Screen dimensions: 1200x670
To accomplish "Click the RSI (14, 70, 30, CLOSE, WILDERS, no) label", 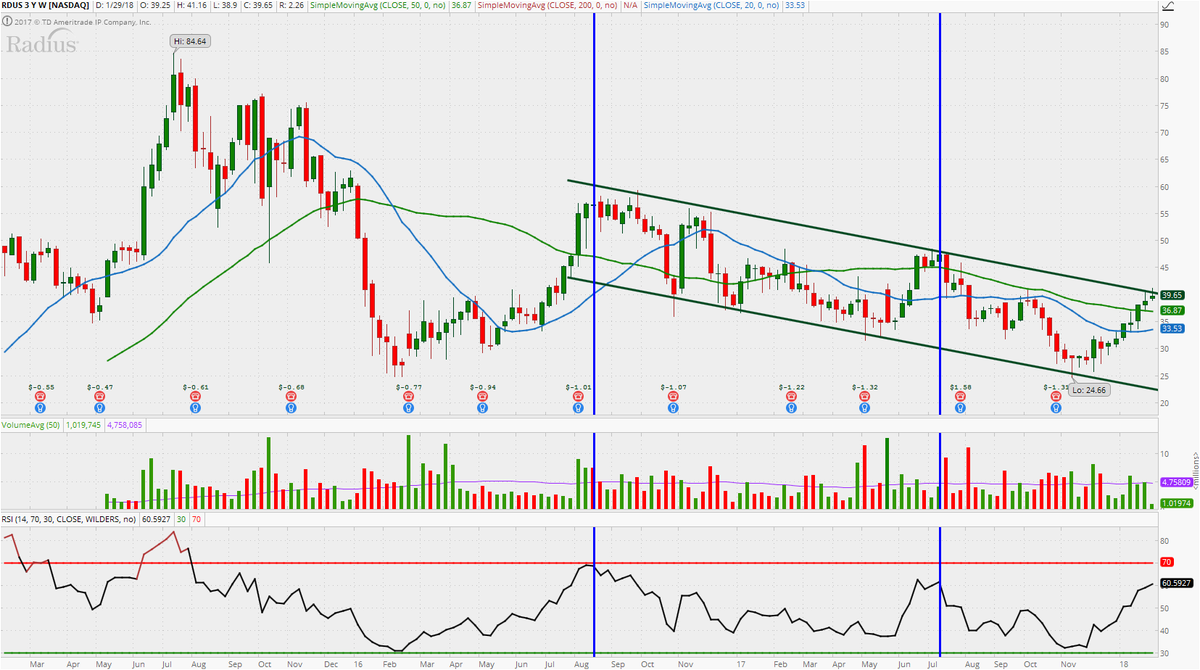I will (67, 519).
